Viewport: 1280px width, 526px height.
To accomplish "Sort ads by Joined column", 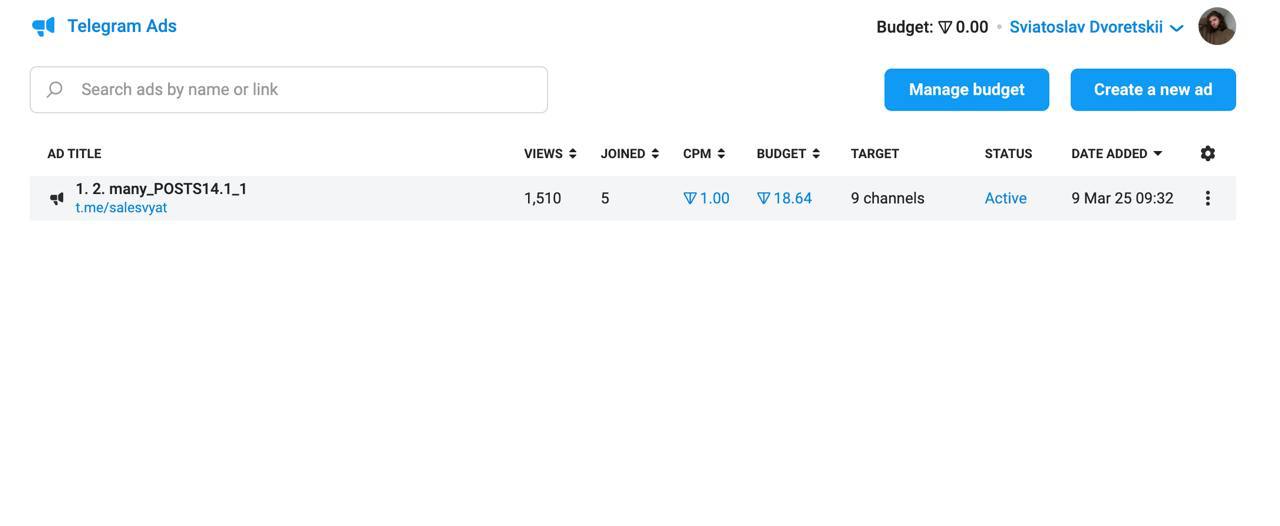I will (629, 154).
